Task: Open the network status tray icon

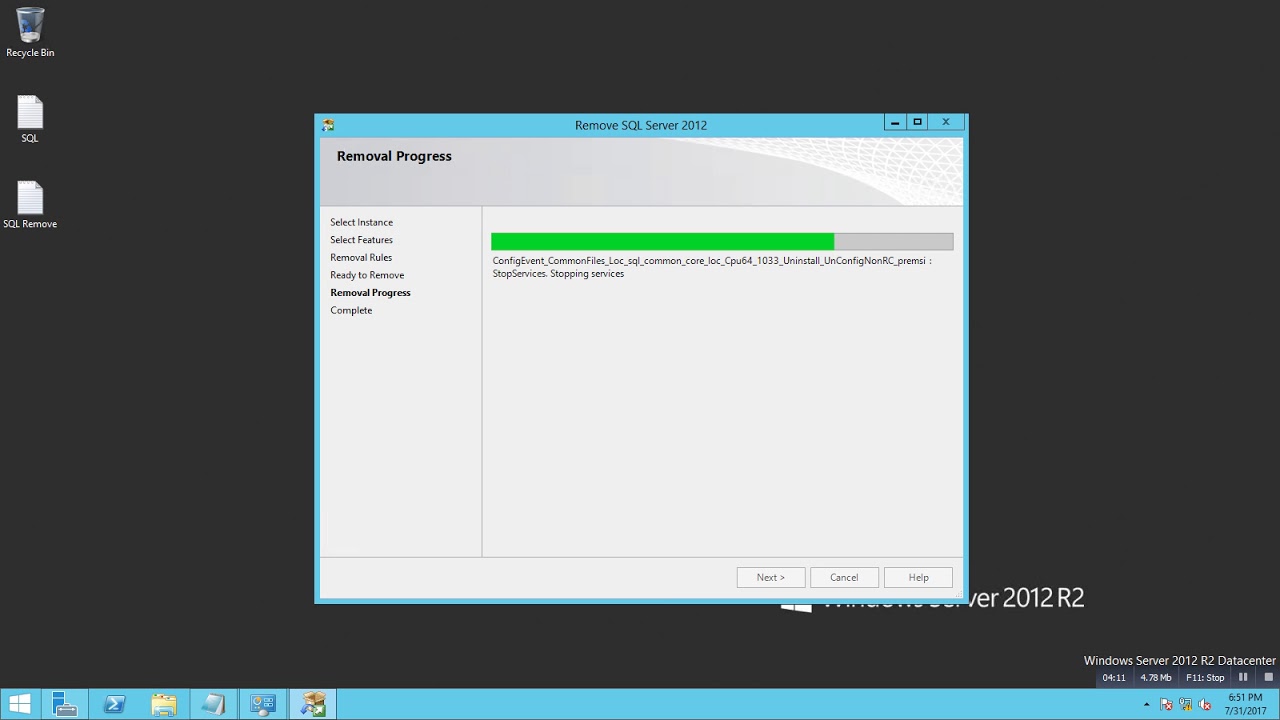Action: click(1185, 705)
